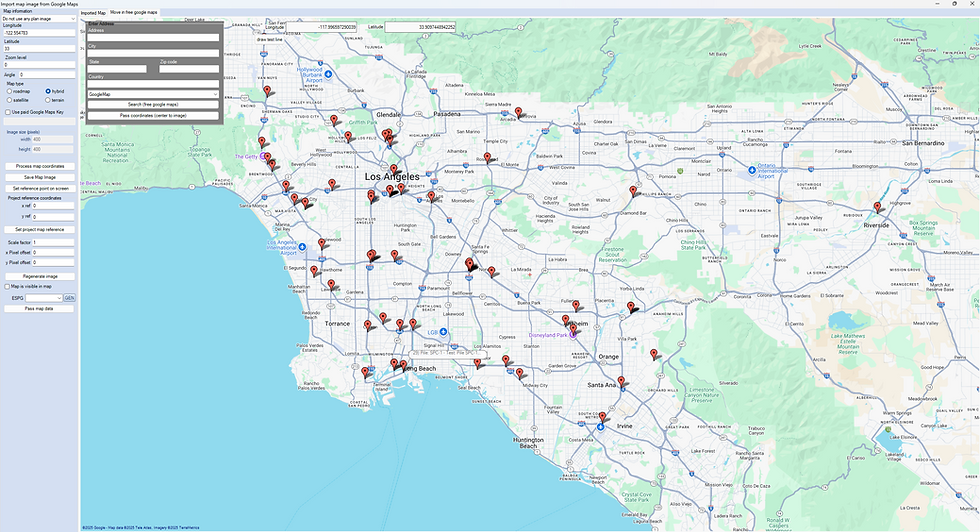Open the GoogleMap provider dropdown

(153, 94)
